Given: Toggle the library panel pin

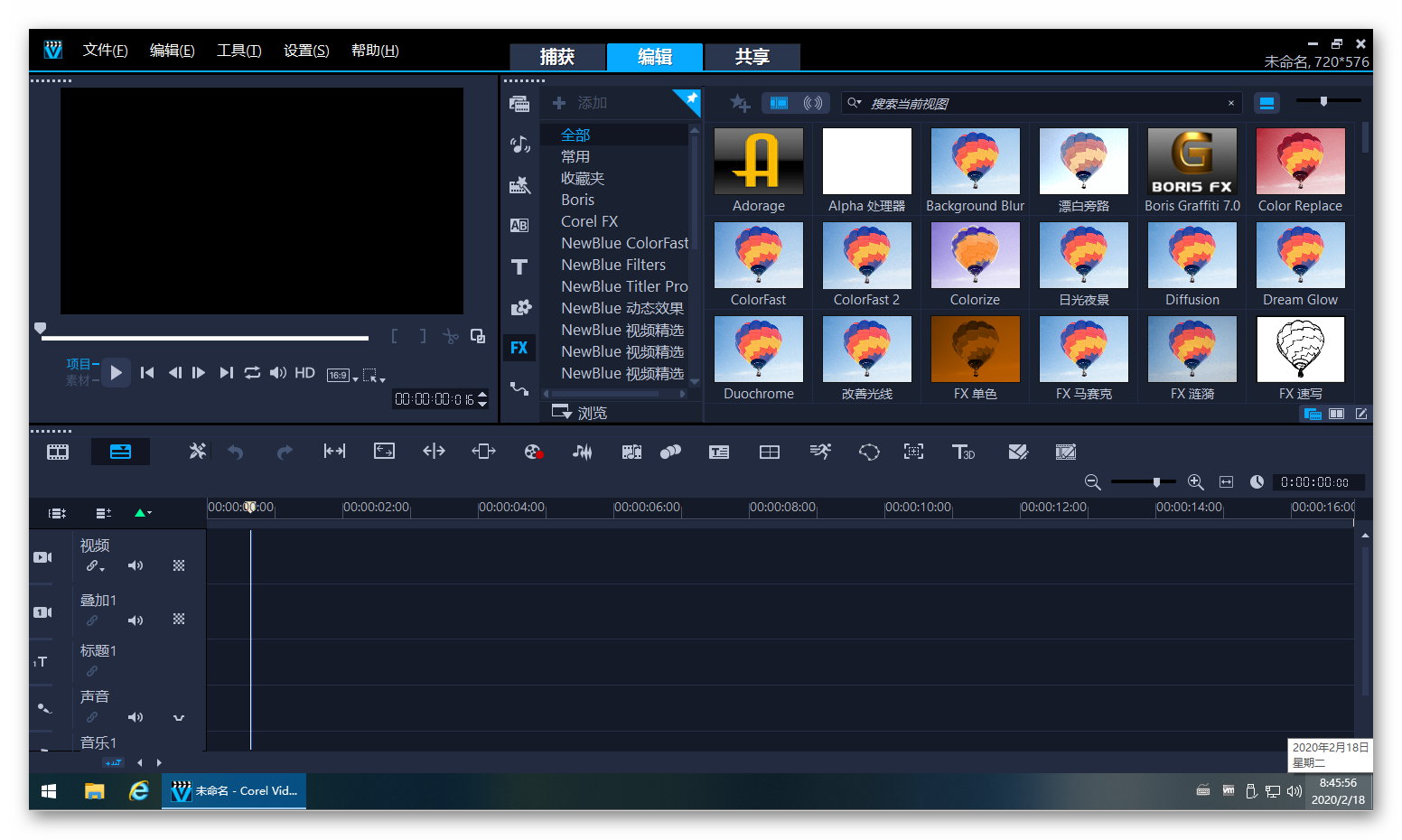Looking at the screenshot, I should coord(689,100).
